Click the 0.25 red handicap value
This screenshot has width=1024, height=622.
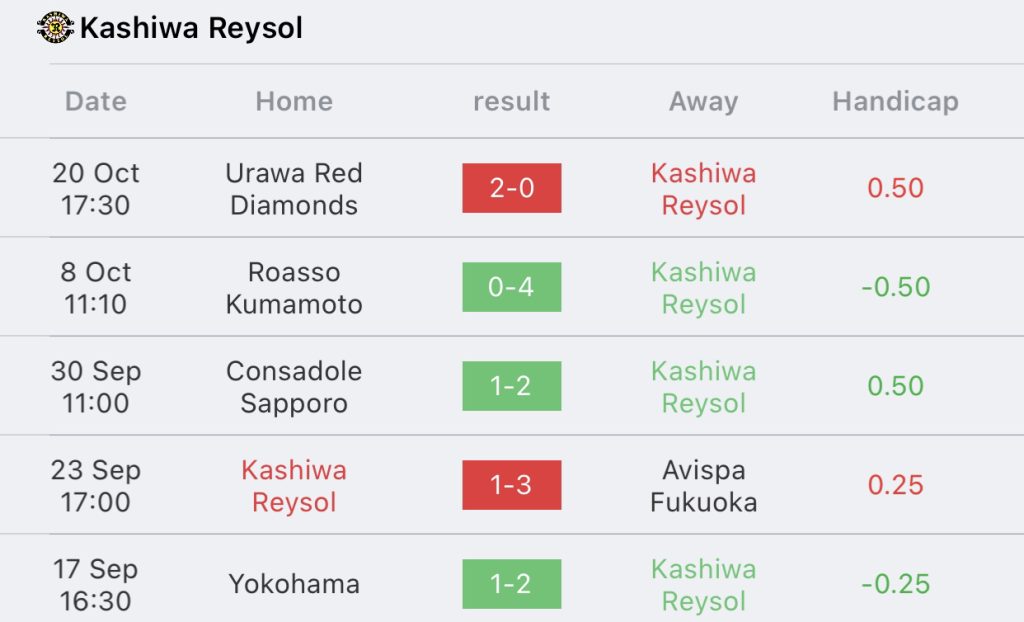[895, 485]
